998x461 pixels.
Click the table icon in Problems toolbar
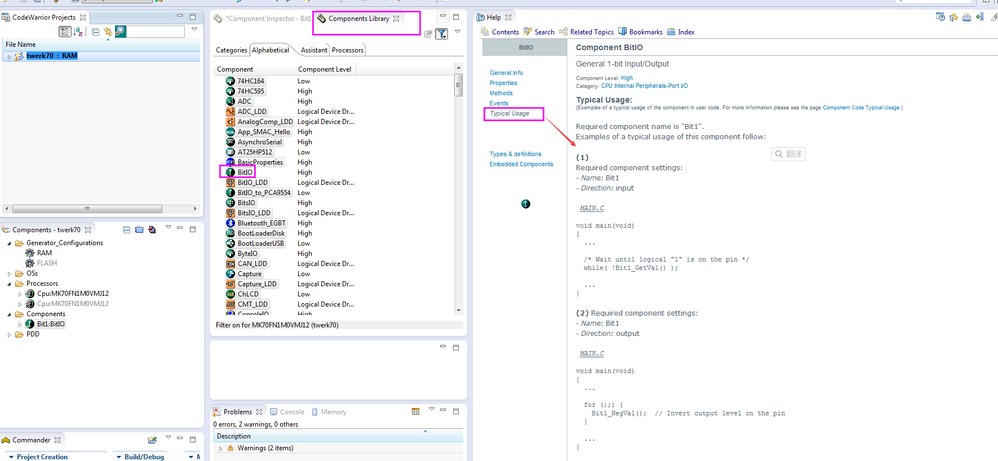(x=416, y=411)
